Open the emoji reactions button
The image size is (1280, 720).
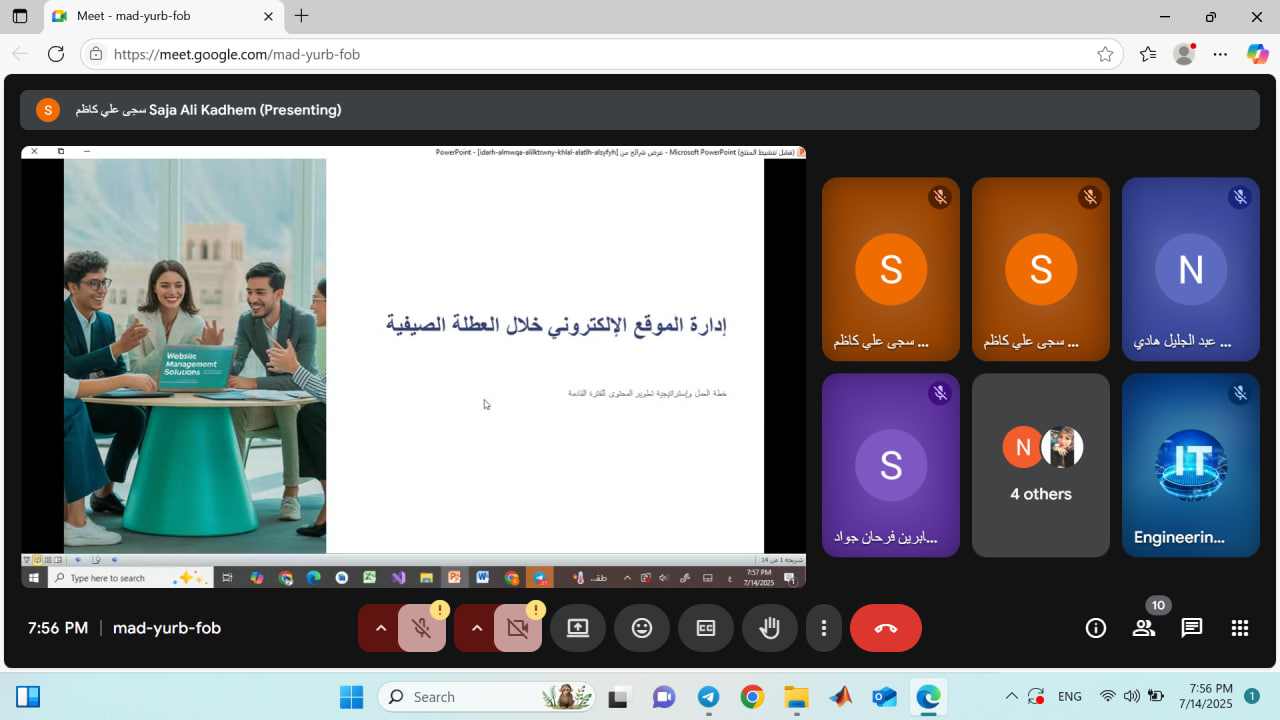(642, 628)
